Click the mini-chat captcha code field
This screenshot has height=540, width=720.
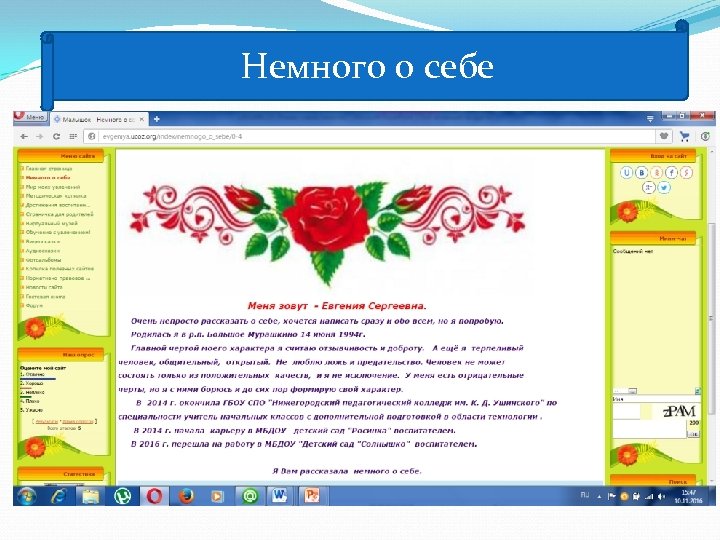tap(626, 412)
